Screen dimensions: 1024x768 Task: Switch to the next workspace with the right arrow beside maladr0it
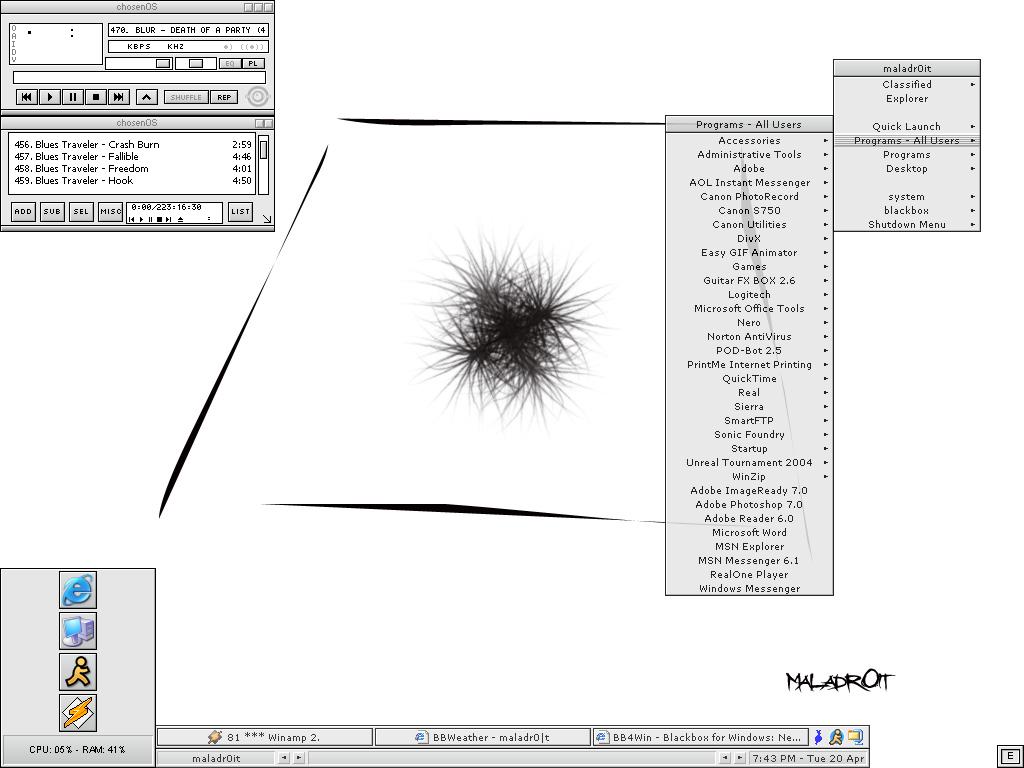point(298,758)
